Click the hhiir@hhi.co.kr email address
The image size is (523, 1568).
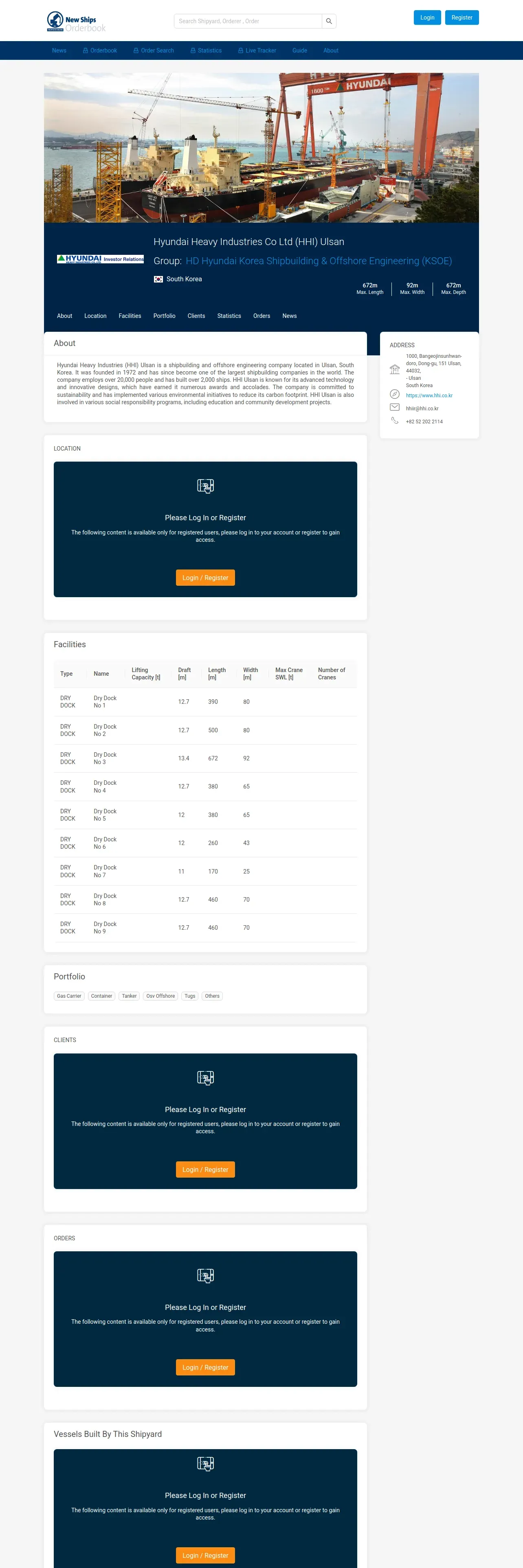click(422, 408)
